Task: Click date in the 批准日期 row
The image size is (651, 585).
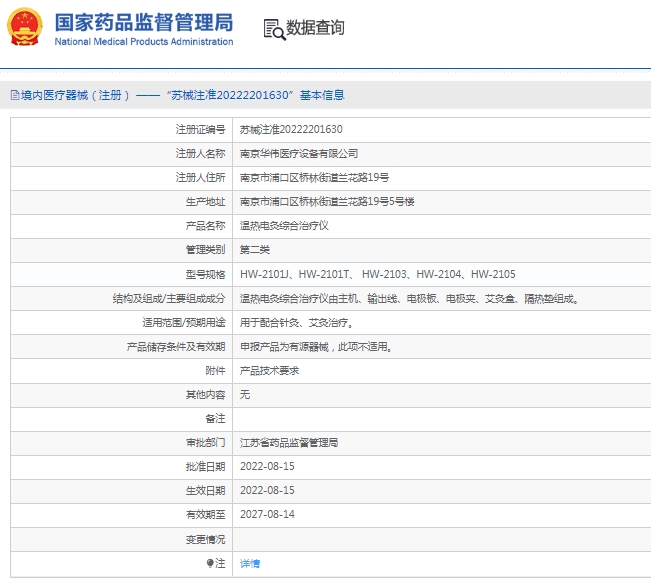Action: click(x=267, y=467)
